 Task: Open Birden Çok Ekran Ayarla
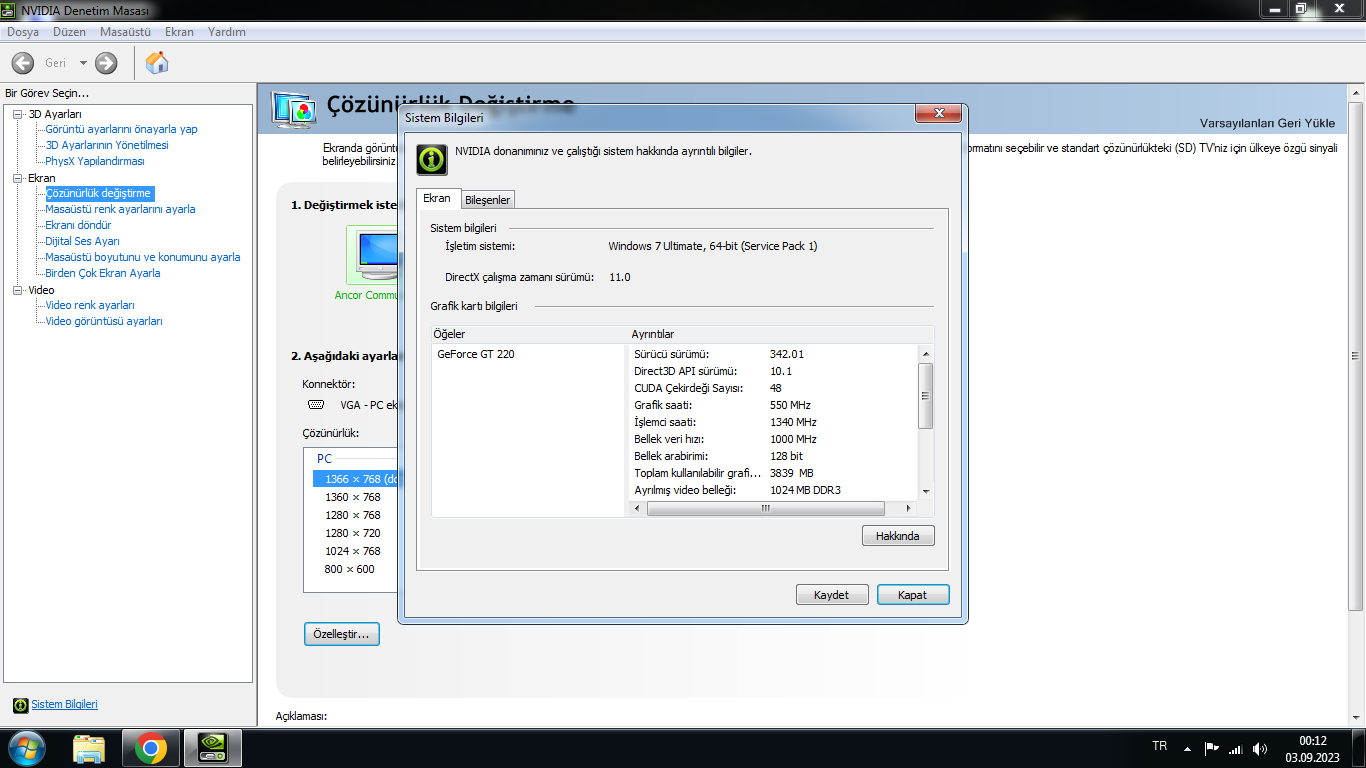103,273
